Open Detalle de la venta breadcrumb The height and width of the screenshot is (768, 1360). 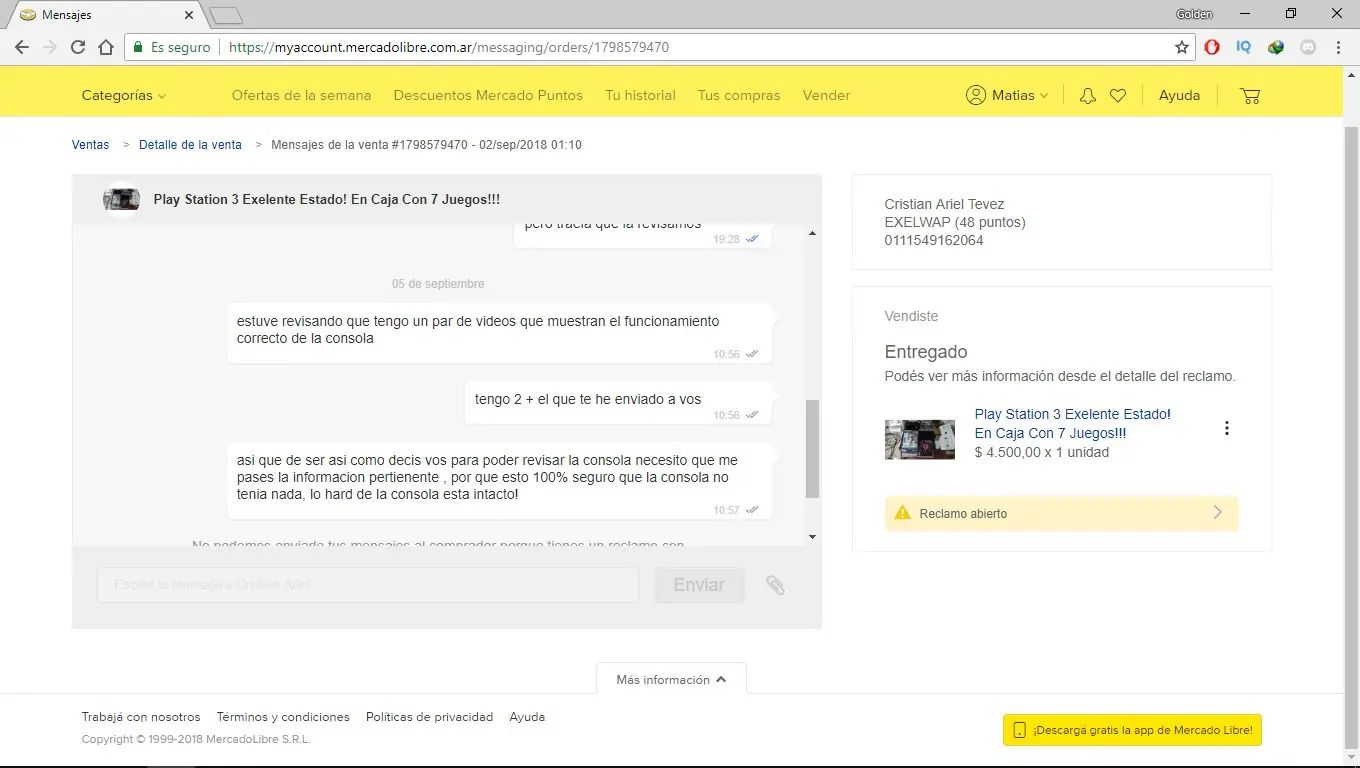(x=190, y=145)
